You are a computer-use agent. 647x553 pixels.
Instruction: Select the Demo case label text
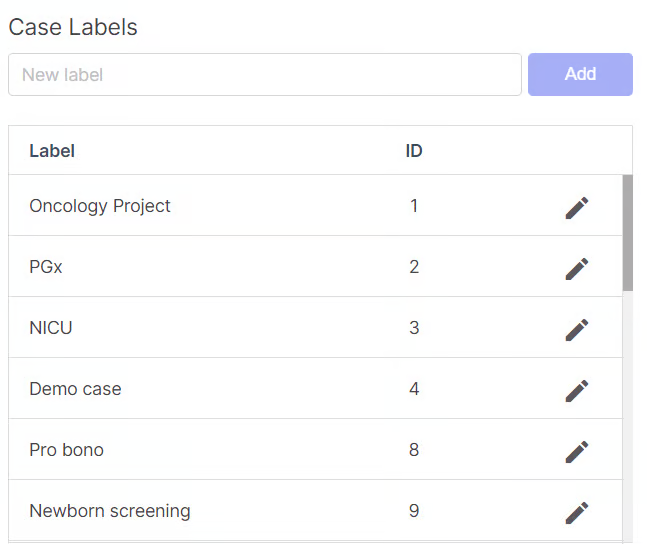tap(75, 389)
